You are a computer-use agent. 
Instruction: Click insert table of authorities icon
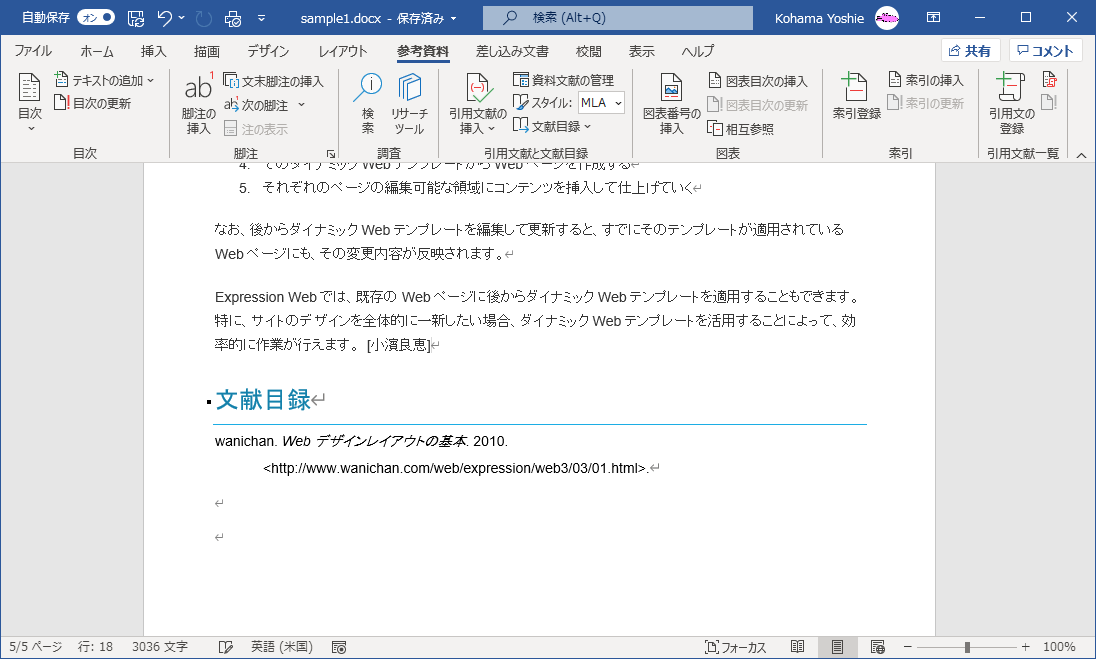pos(1049,80)
